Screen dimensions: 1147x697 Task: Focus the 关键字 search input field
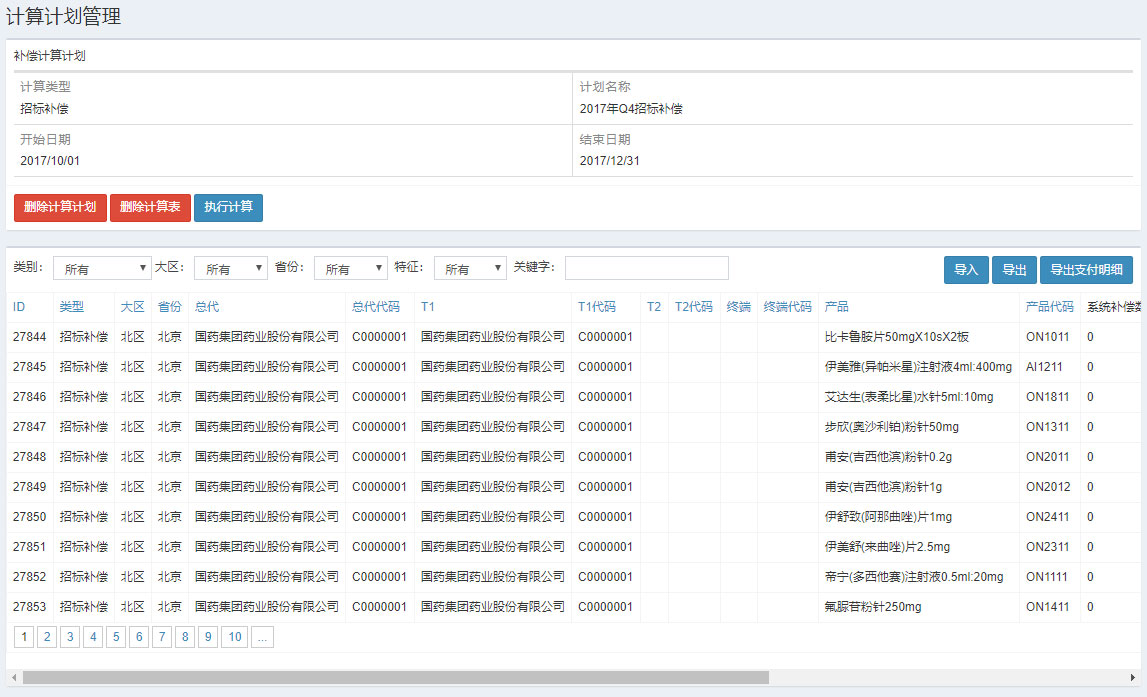tap(646, 268)
